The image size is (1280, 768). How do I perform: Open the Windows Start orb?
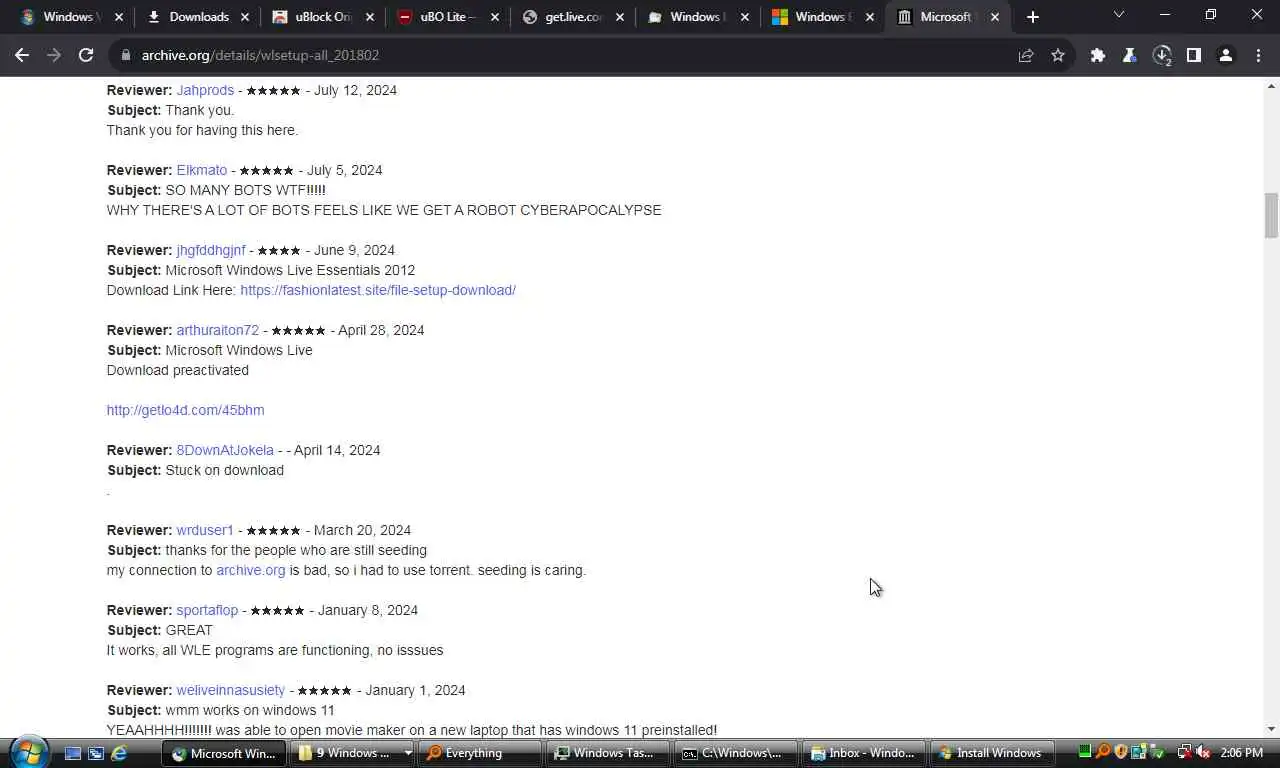pyautogui.click(x=28, y=752)
